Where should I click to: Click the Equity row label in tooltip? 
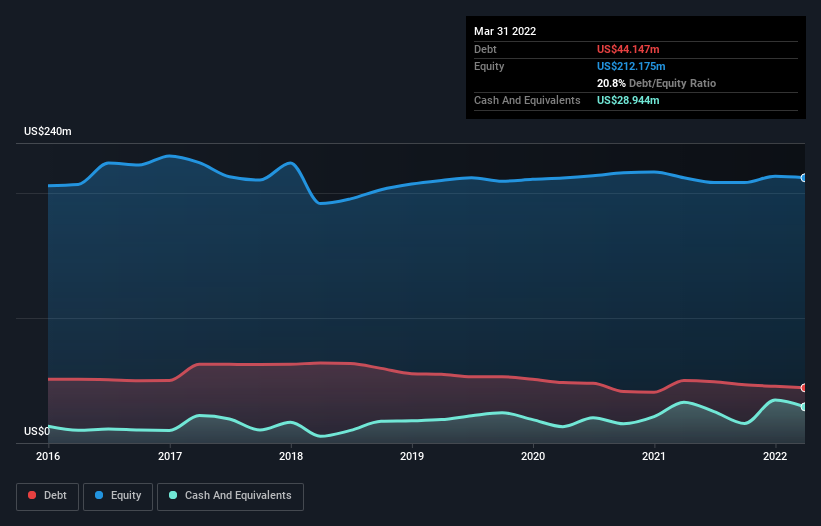pyautogui.click(x=489, y=66)
